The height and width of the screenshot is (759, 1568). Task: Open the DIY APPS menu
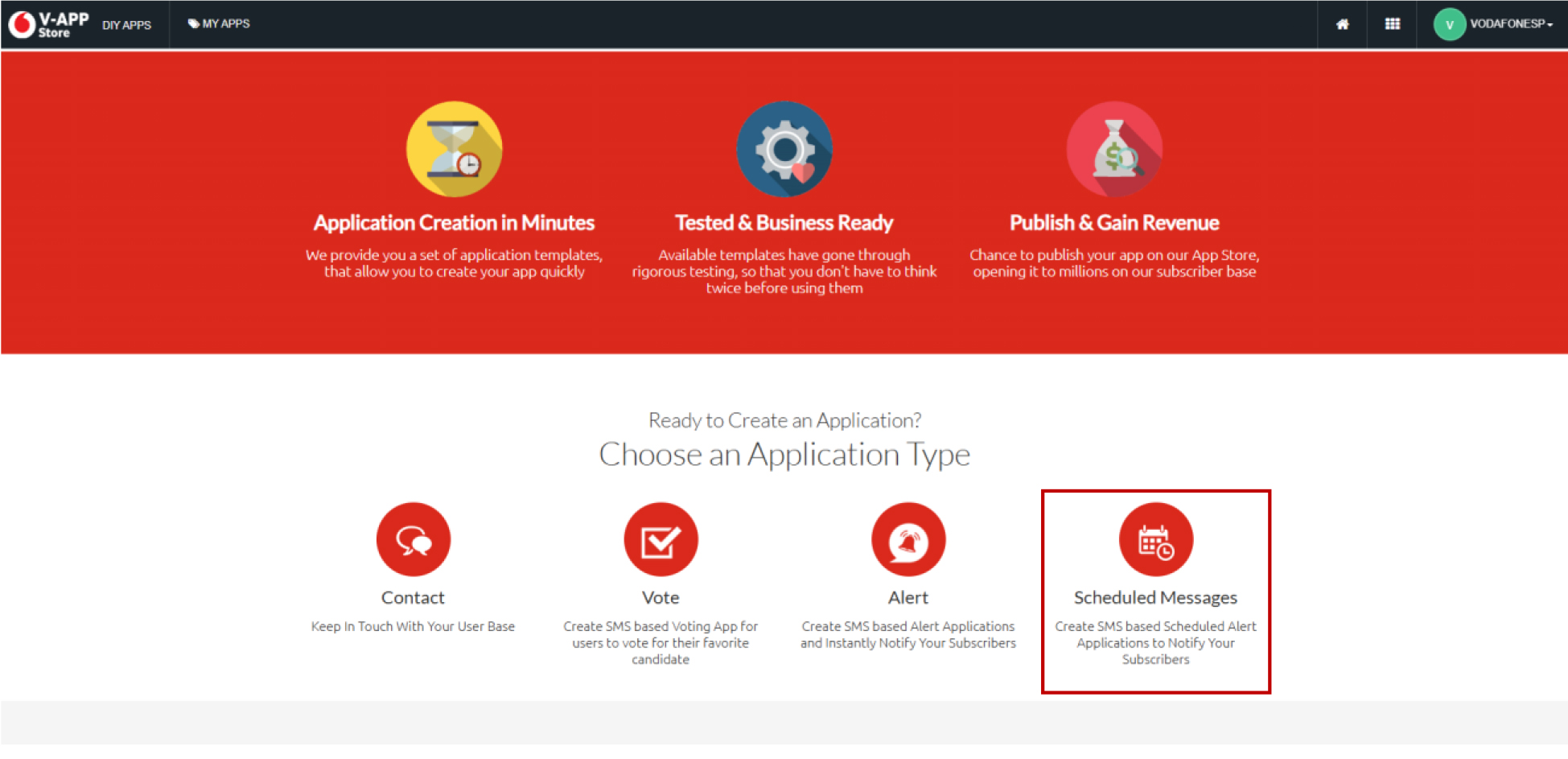click(x=126, y=24)
